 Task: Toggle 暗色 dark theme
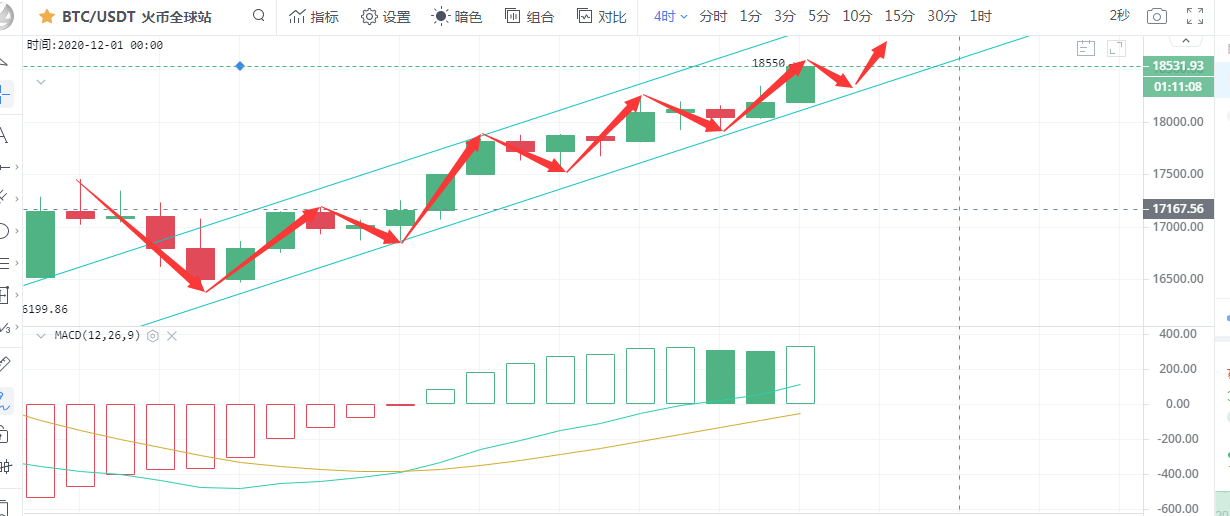[457, 17]
